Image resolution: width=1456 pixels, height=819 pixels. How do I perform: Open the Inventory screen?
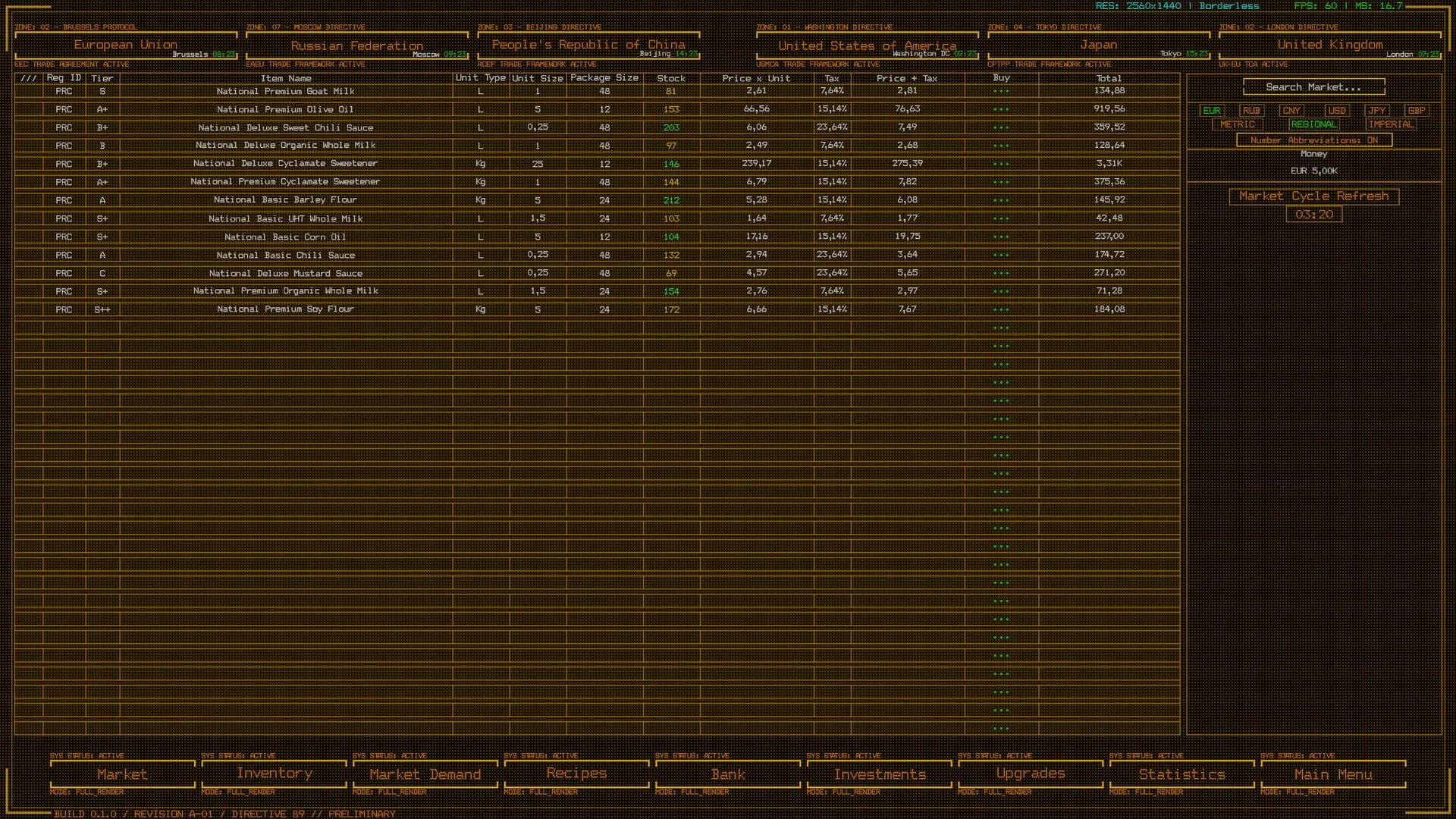point(275,774)
